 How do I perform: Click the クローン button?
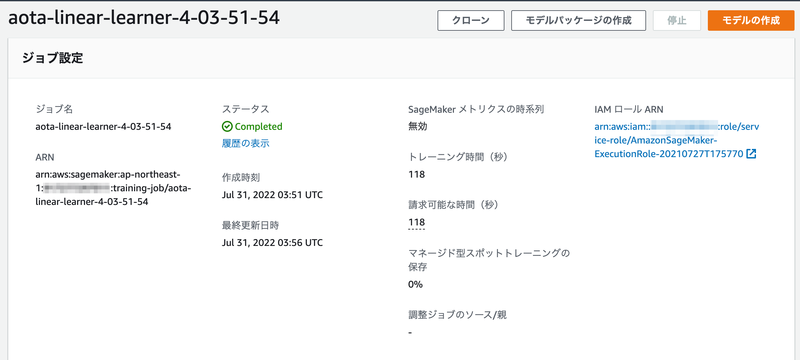(x=471, y=20)
